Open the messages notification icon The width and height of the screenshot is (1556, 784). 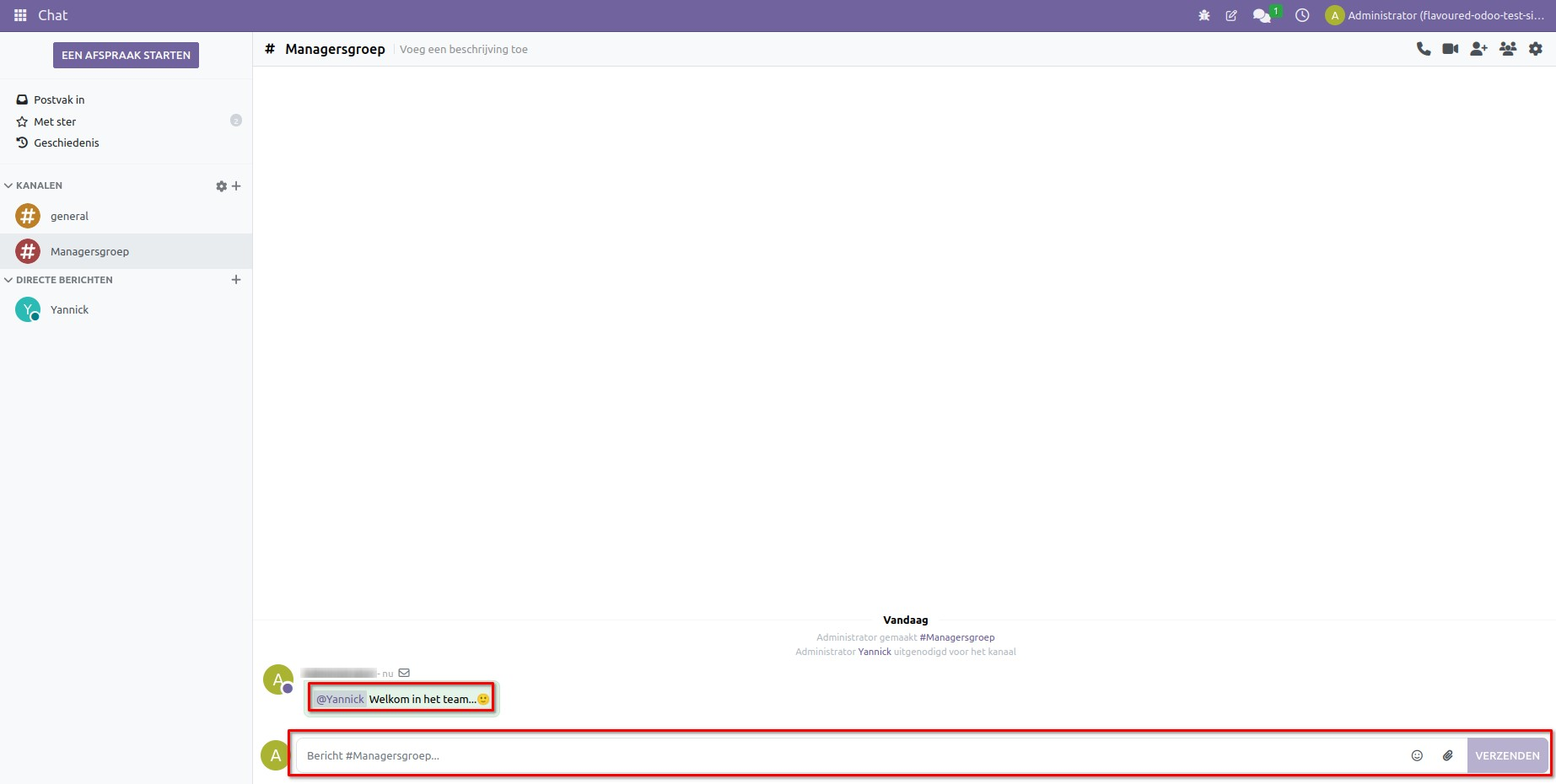1261,15
